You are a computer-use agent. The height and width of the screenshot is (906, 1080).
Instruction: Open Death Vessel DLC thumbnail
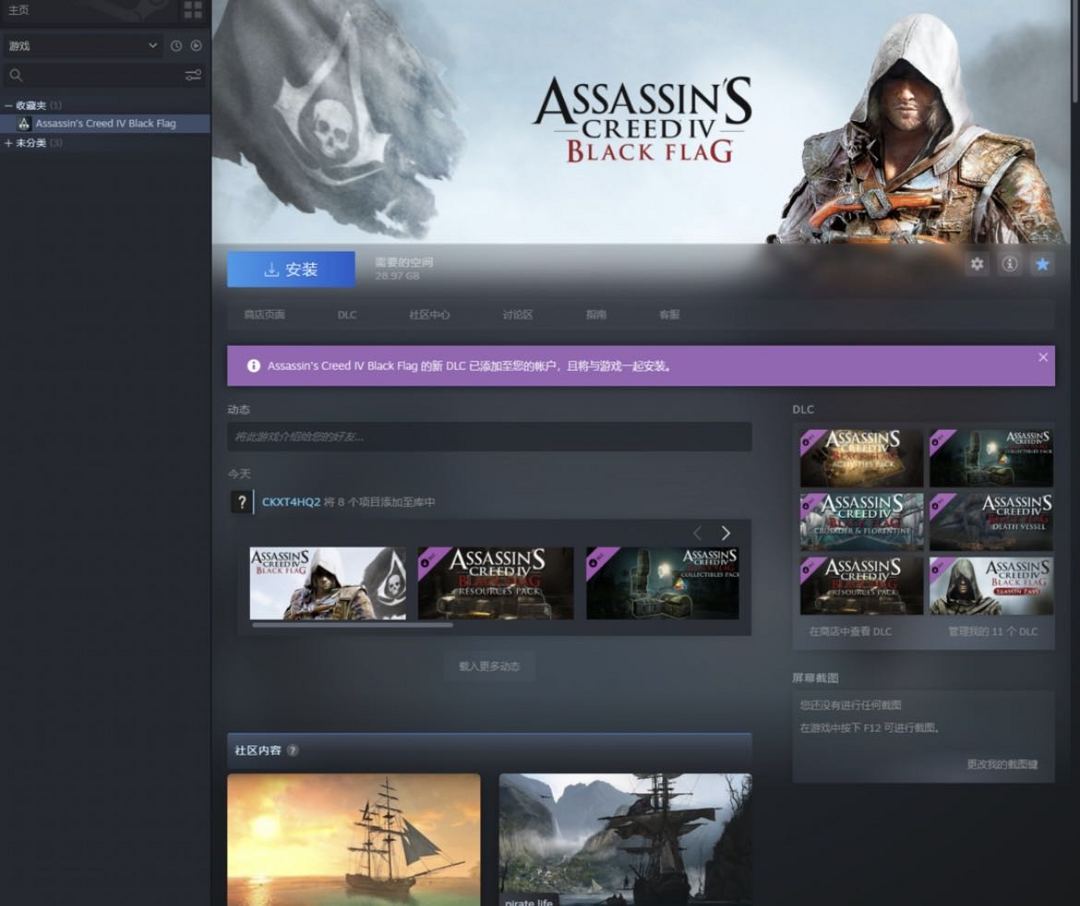(991, 522)
